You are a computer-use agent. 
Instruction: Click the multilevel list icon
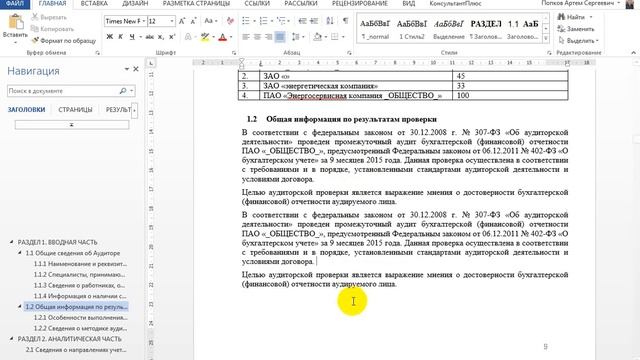[x=281, y=21]
